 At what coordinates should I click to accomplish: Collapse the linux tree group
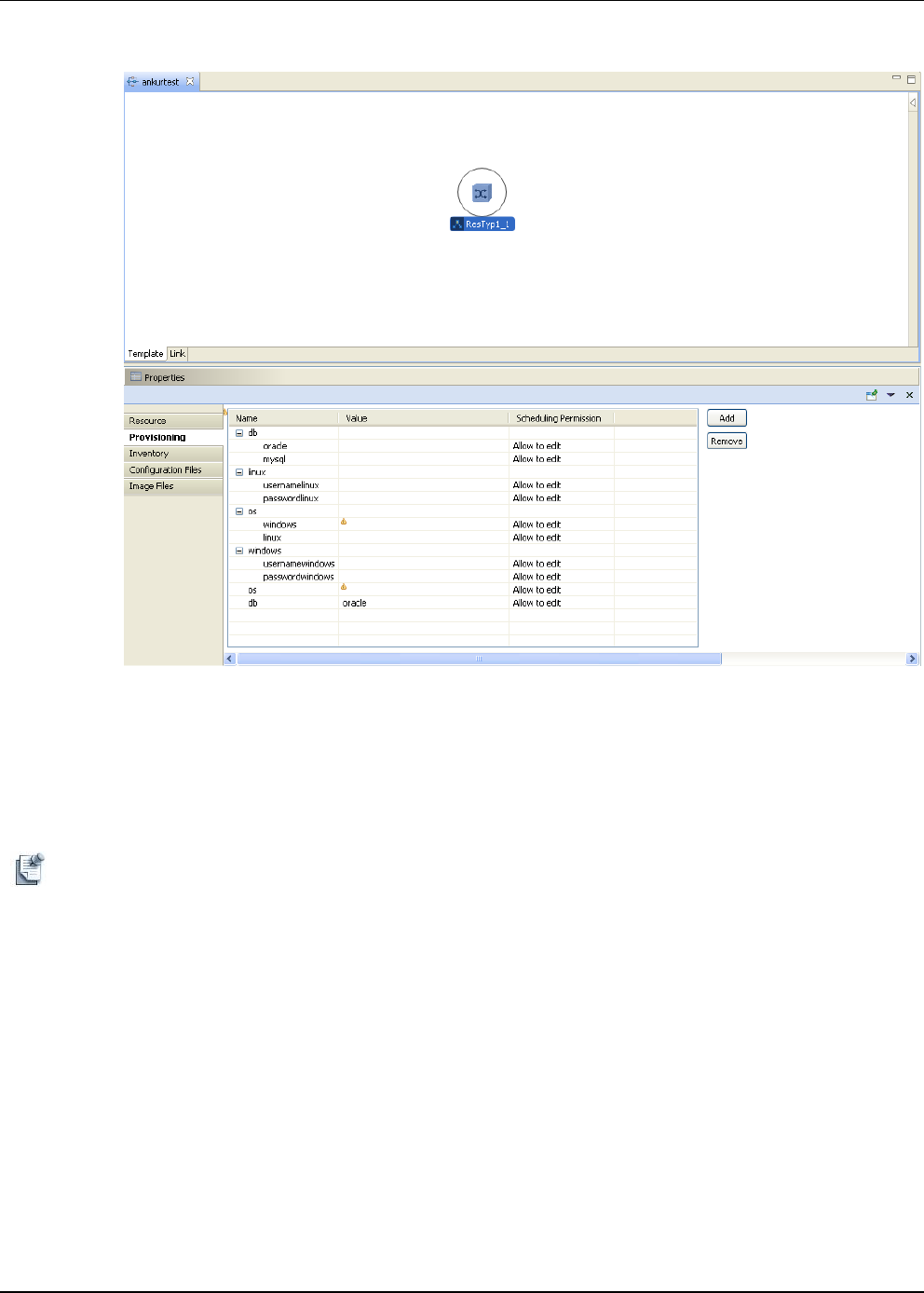(239, 472)
